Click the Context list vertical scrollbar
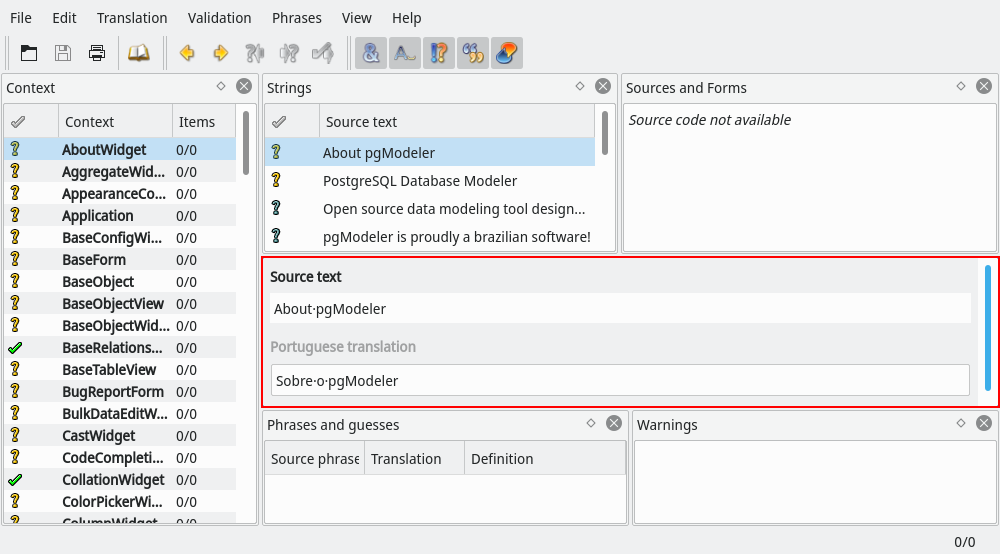 pyautogui.click(x=246, y=143)
